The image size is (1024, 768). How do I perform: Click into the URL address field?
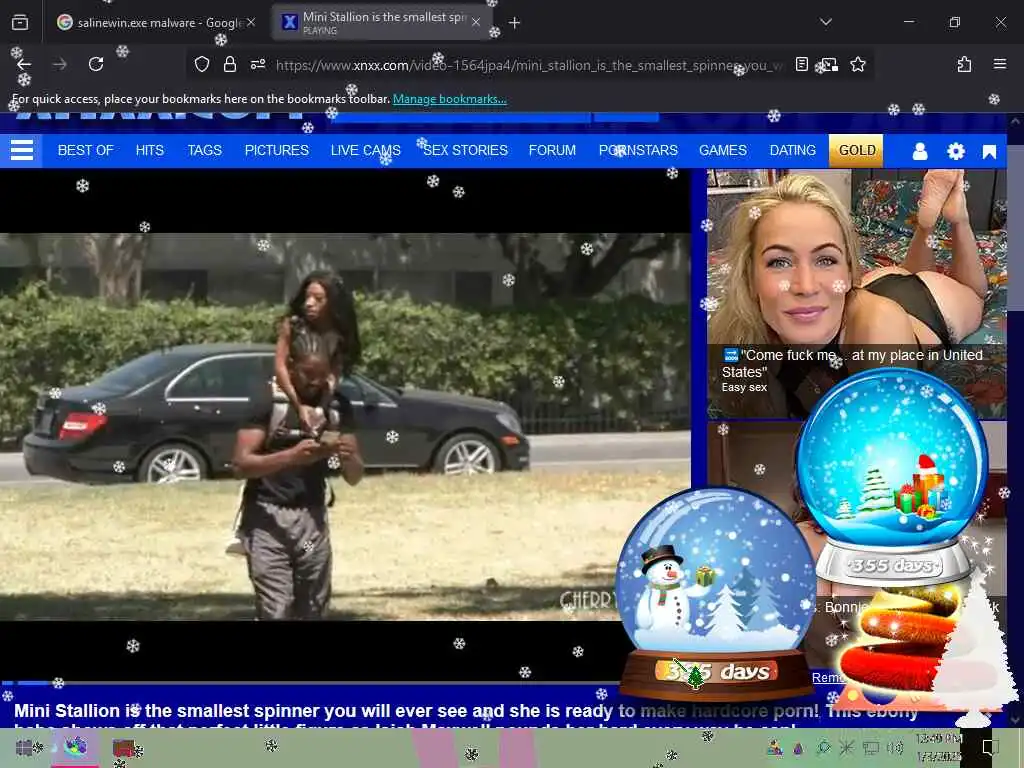pyautogui.click(x=529, y=65)
